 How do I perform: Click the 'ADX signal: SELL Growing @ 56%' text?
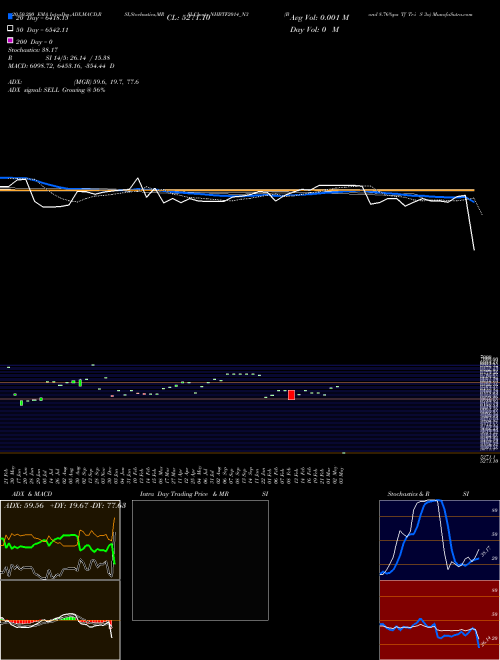tap(56, 90)
